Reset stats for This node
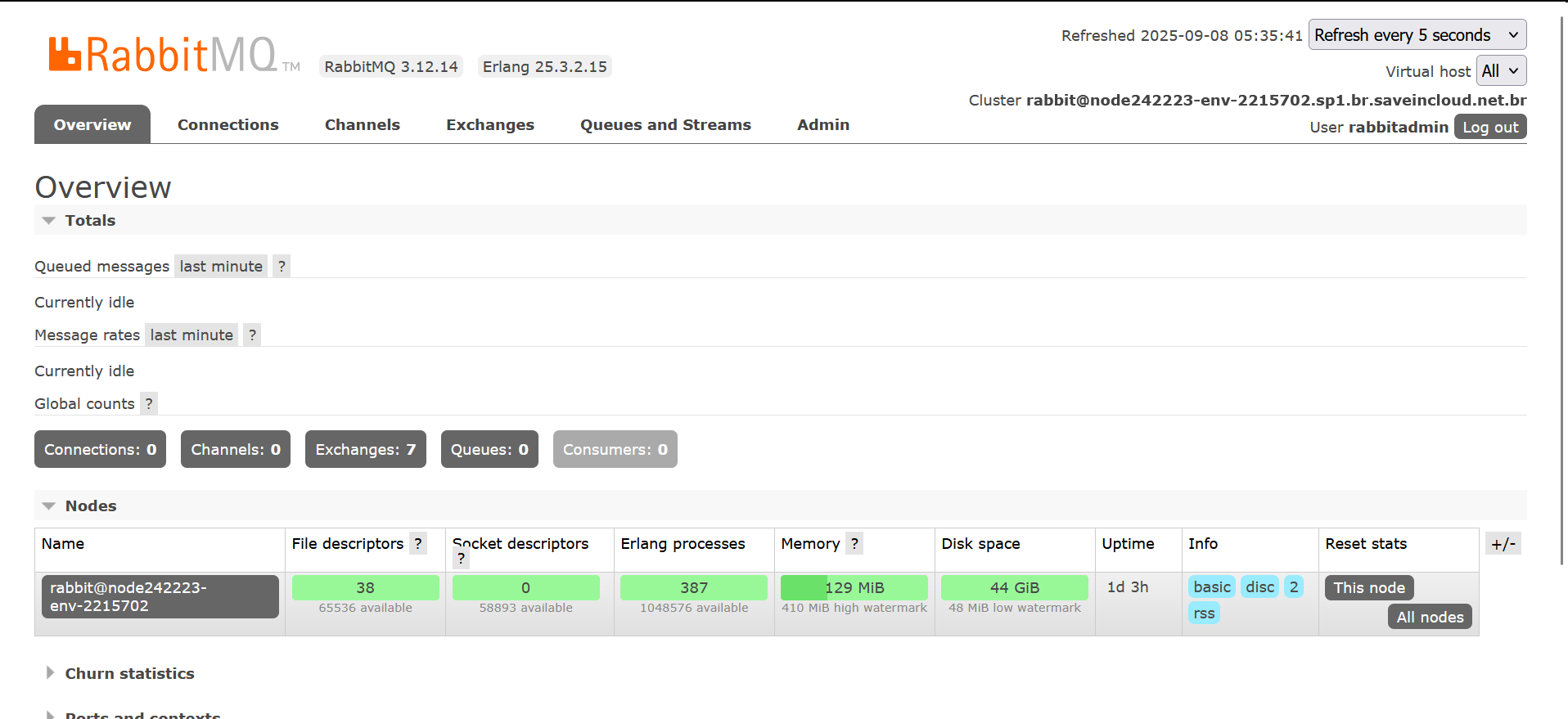This screenshot has height=719, width=1568. [x=1369, y=587]
